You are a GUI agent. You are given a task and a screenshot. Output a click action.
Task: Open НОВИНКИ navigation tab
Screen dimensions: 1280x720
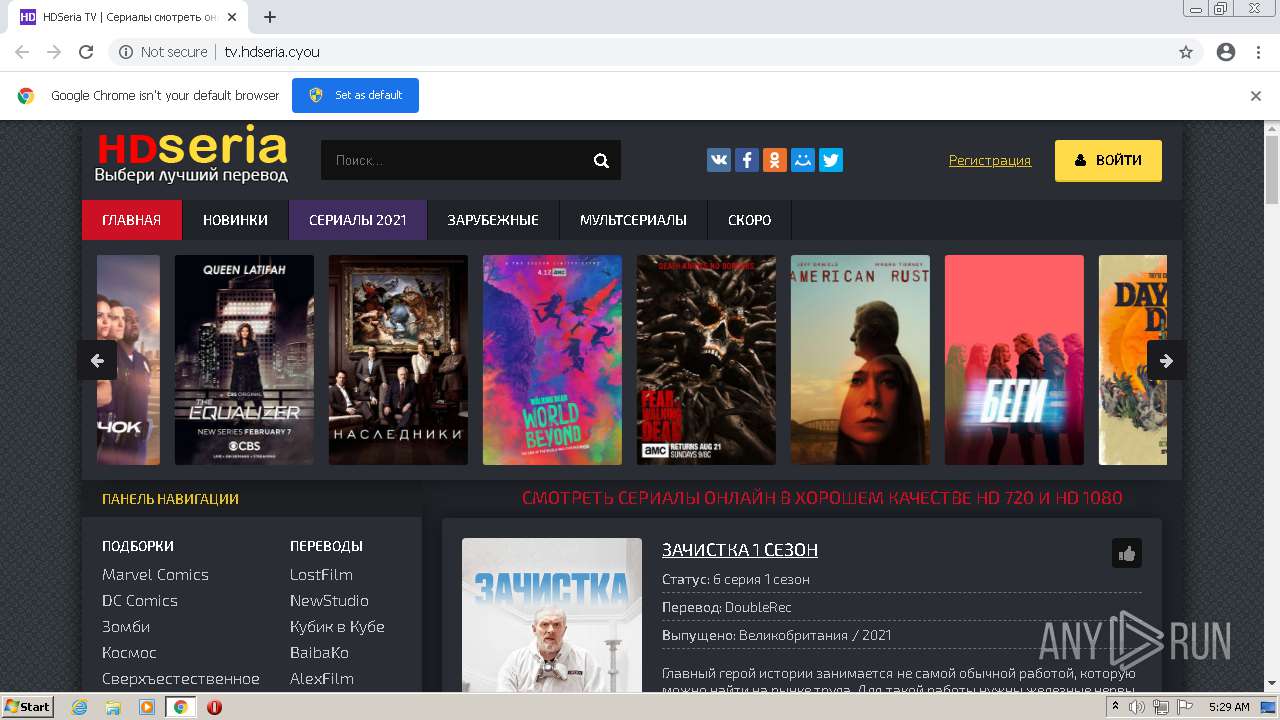pyautogui.click(x=235, y=220)
